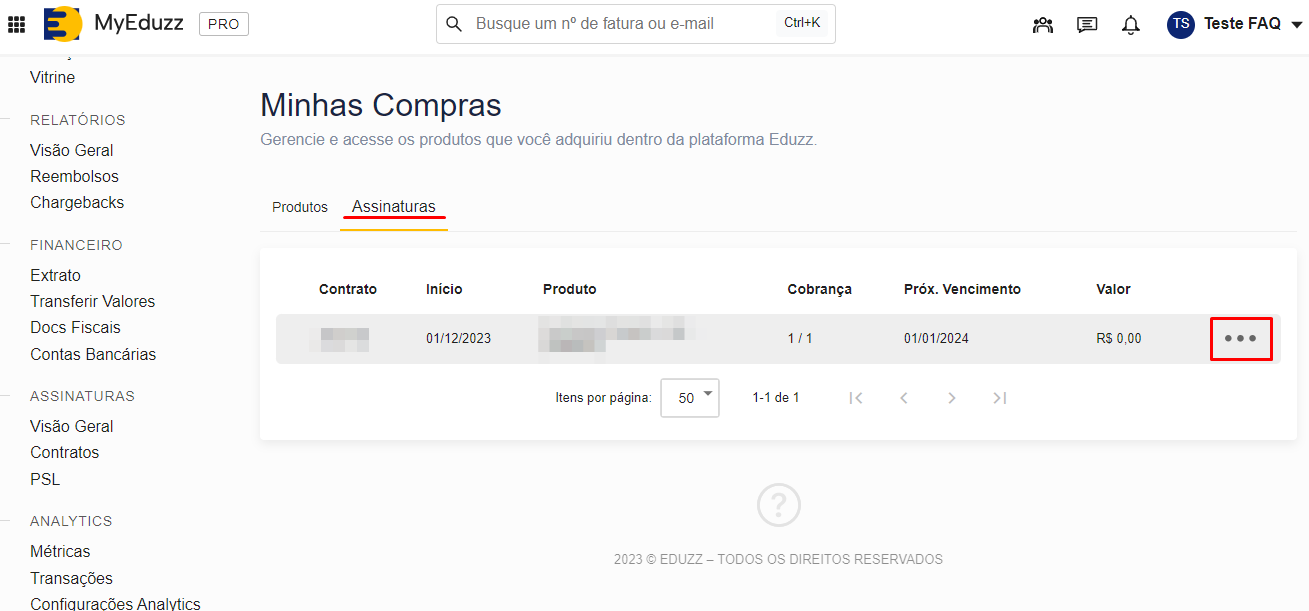Select the Assinaturas tab
Image resolution: width=1309 pixels, height=611 pixels.
(x=394, y=207)
